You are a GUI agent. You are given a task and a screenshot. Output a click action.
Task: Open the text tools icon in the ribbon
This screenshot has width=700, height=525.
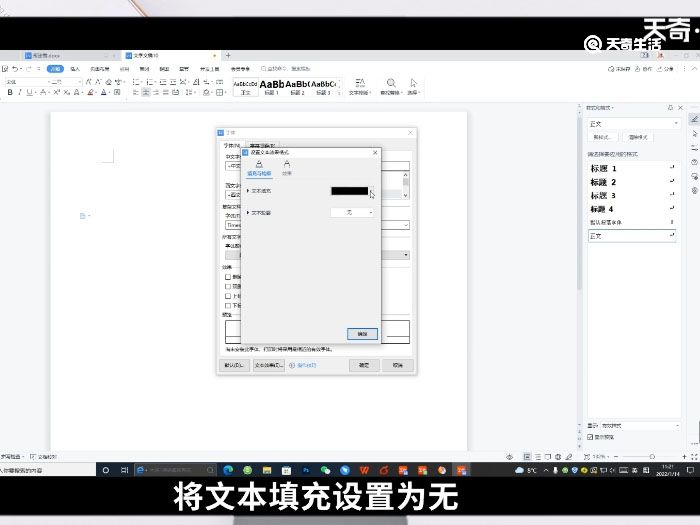pos(360,83)
